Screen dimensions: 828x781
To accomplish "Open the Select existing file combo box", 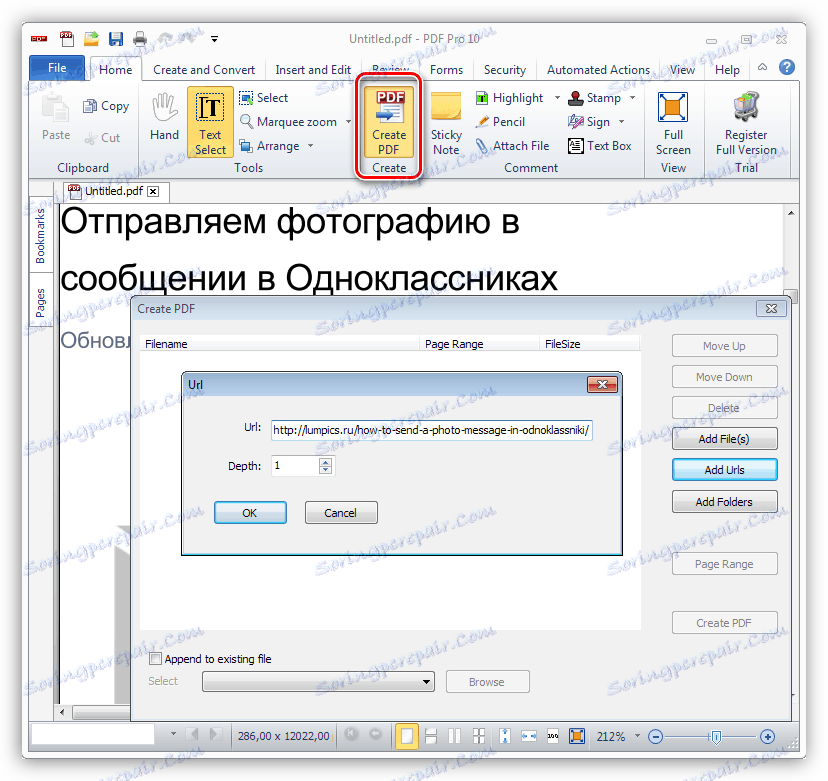I will [x=318, y=682].
